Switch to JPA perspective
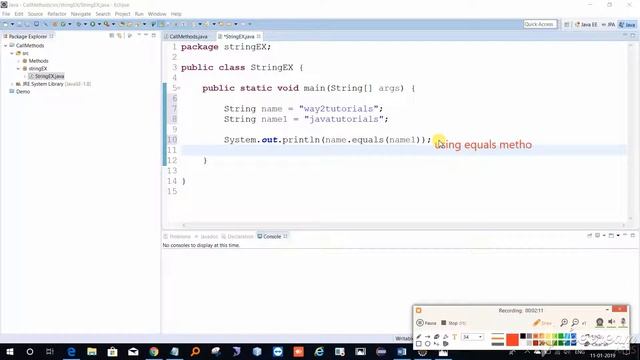 (608, 25)
